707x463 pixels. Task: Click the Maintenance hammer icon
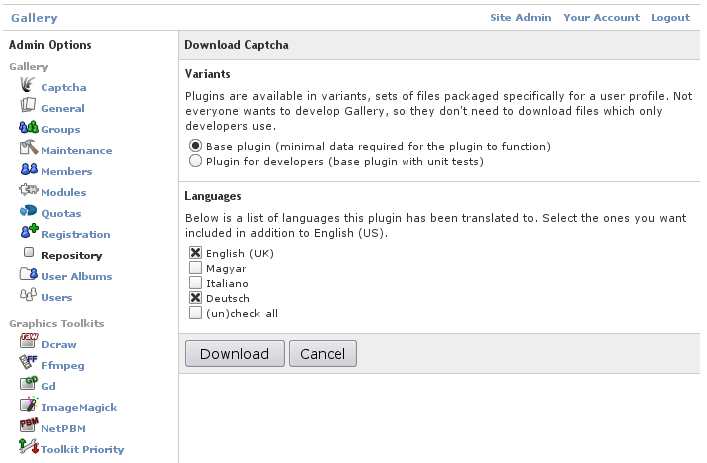pos(29,147)
